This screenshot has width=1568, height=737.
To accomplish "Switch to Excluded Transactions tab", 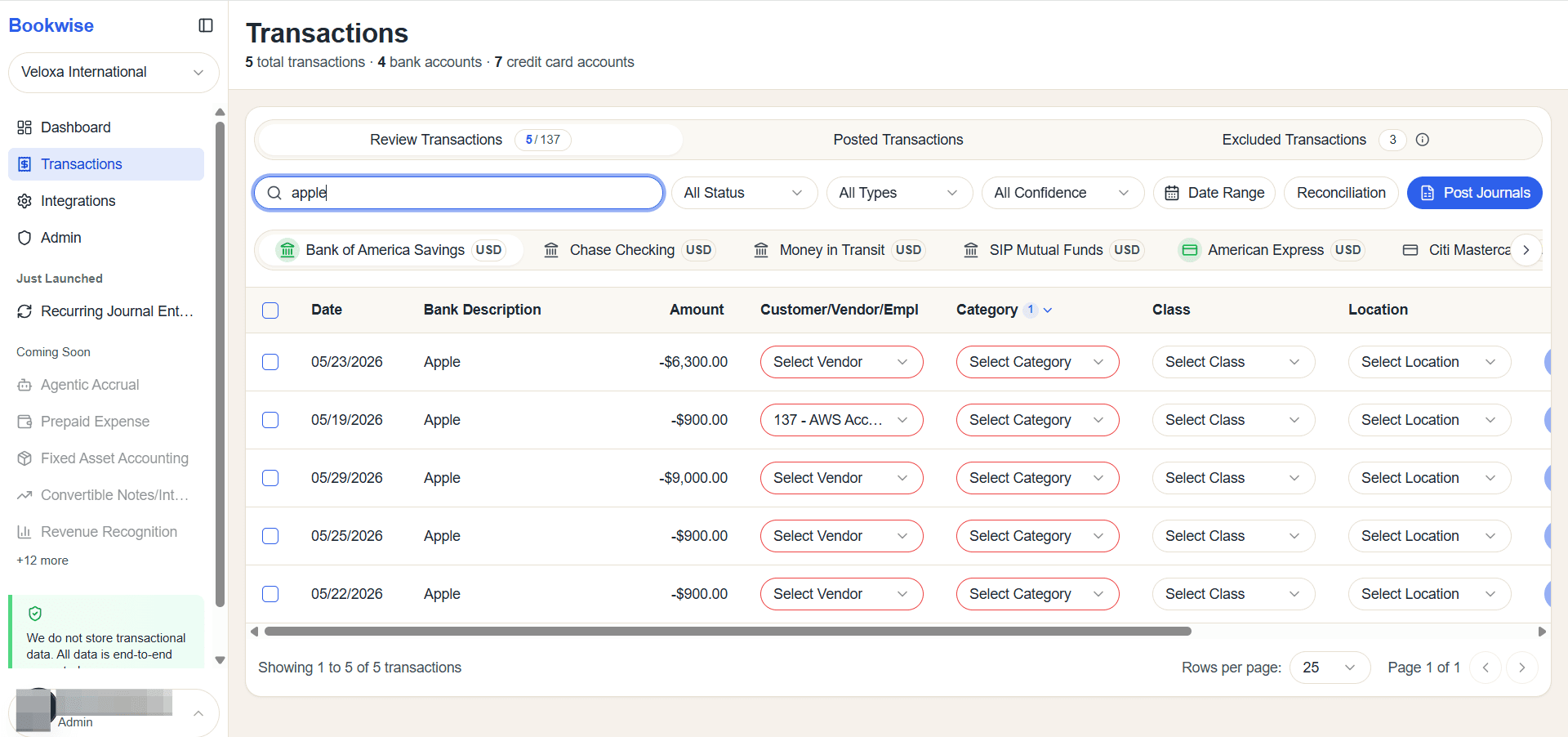I will tap(1325, 140).
